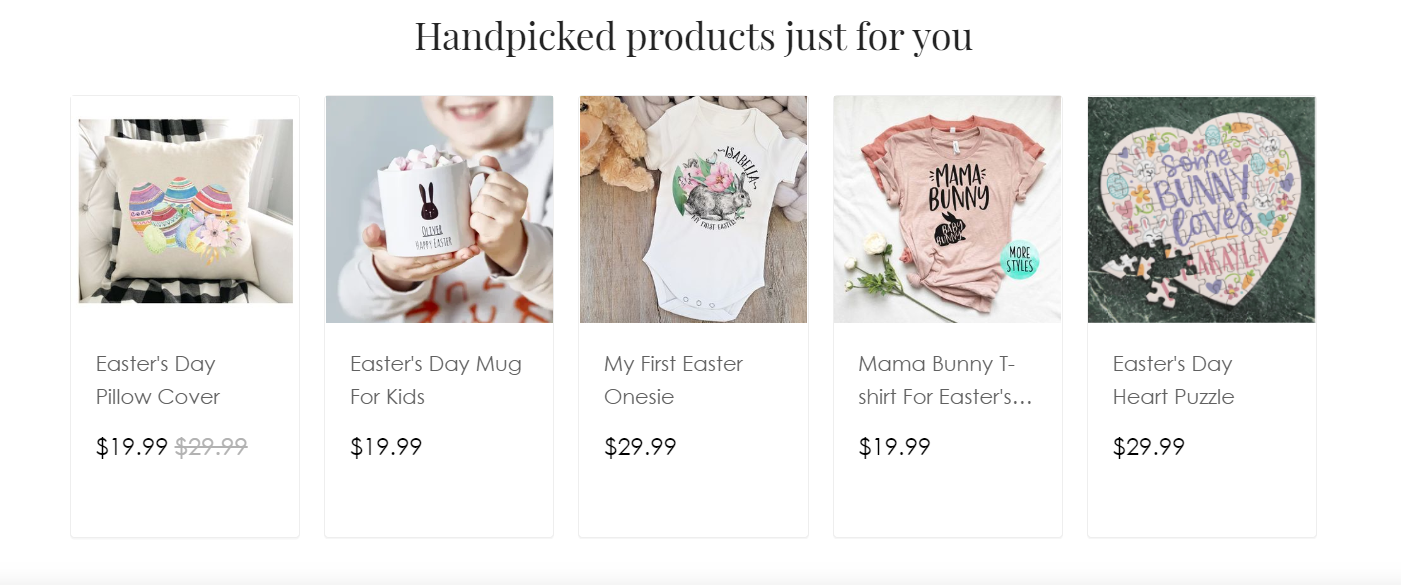Click the $19.99 Mama Bunny shirt price
Image resolution: width=1401 pixels, height=585 pixels.
pos(894,447)
